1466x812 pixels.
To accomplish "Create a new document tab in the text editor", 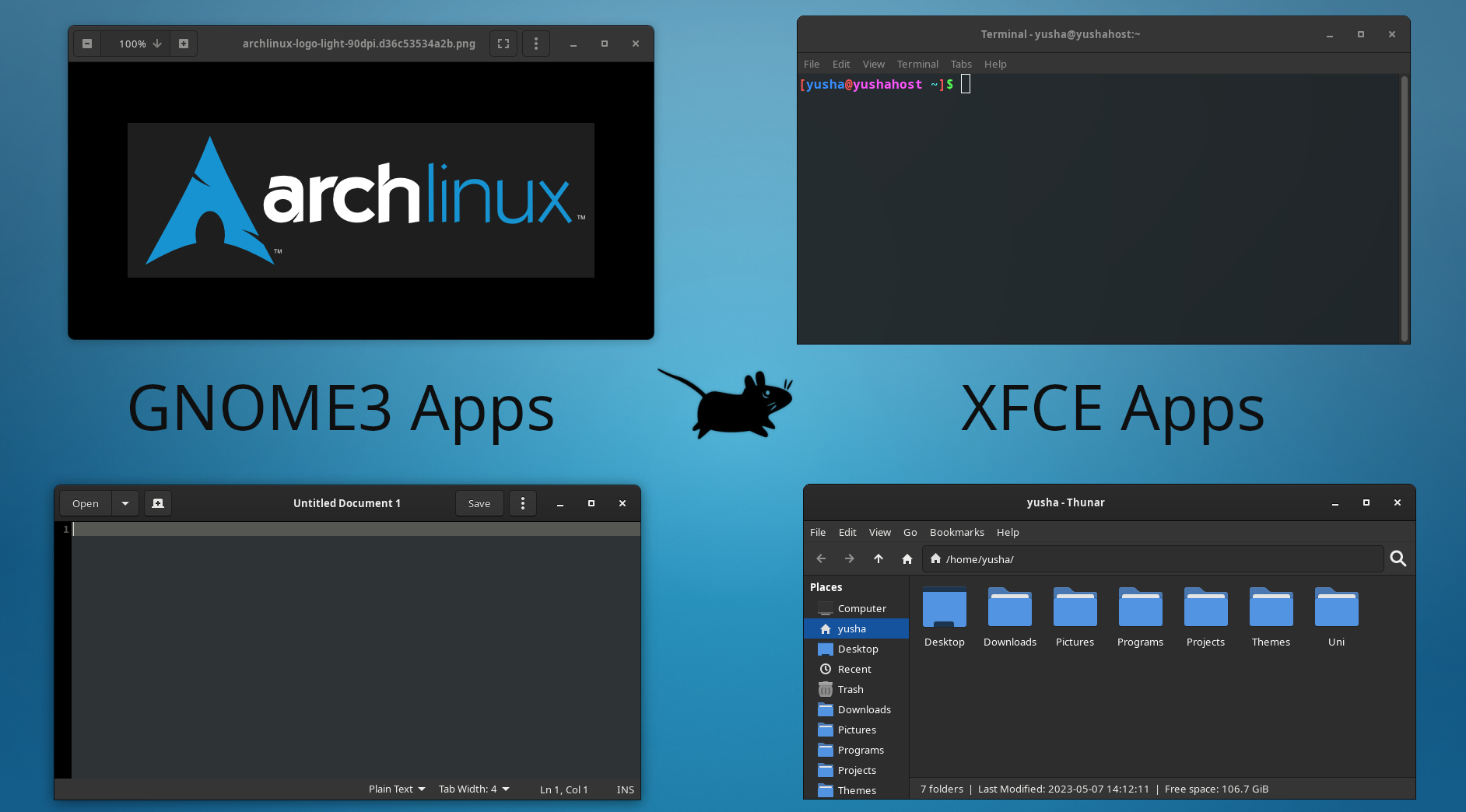I will [x=158, y=503].
